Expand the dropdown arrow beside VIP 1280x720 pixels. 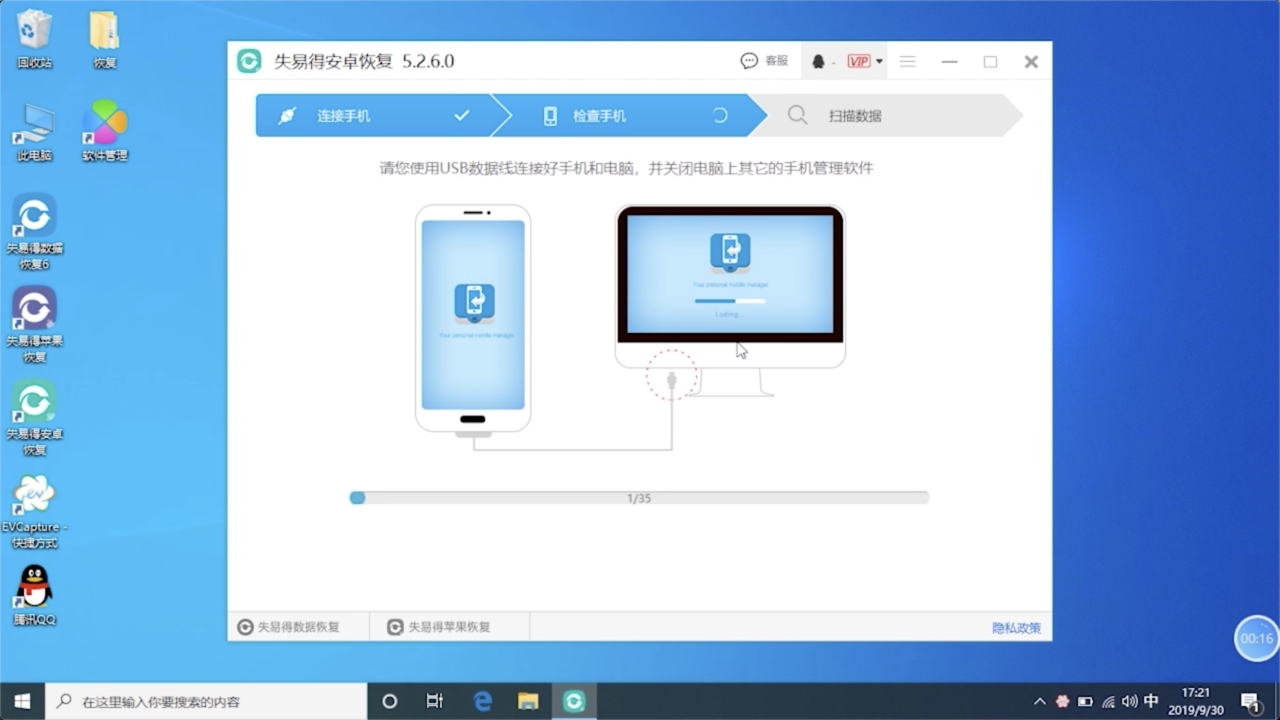coord(879,61)
